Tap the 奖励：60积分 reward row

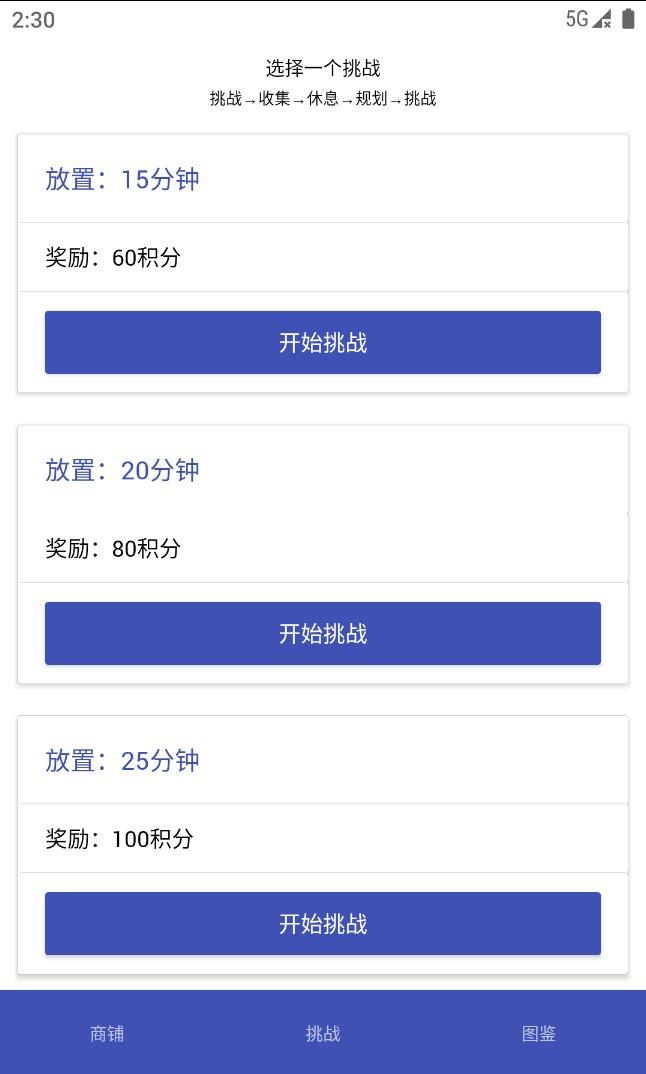[x=113, y=257]
